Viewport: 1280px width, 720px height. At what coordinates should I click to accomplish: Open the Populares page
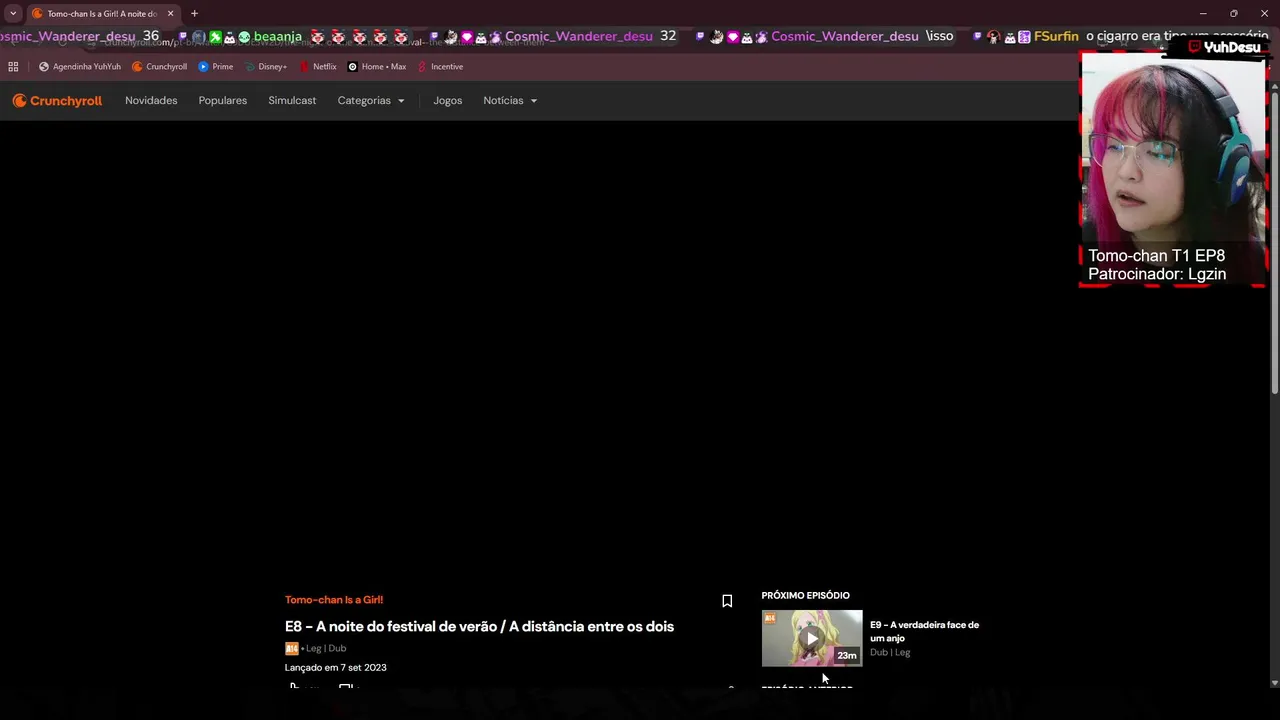pyautogui.click(x=223, y=101)
